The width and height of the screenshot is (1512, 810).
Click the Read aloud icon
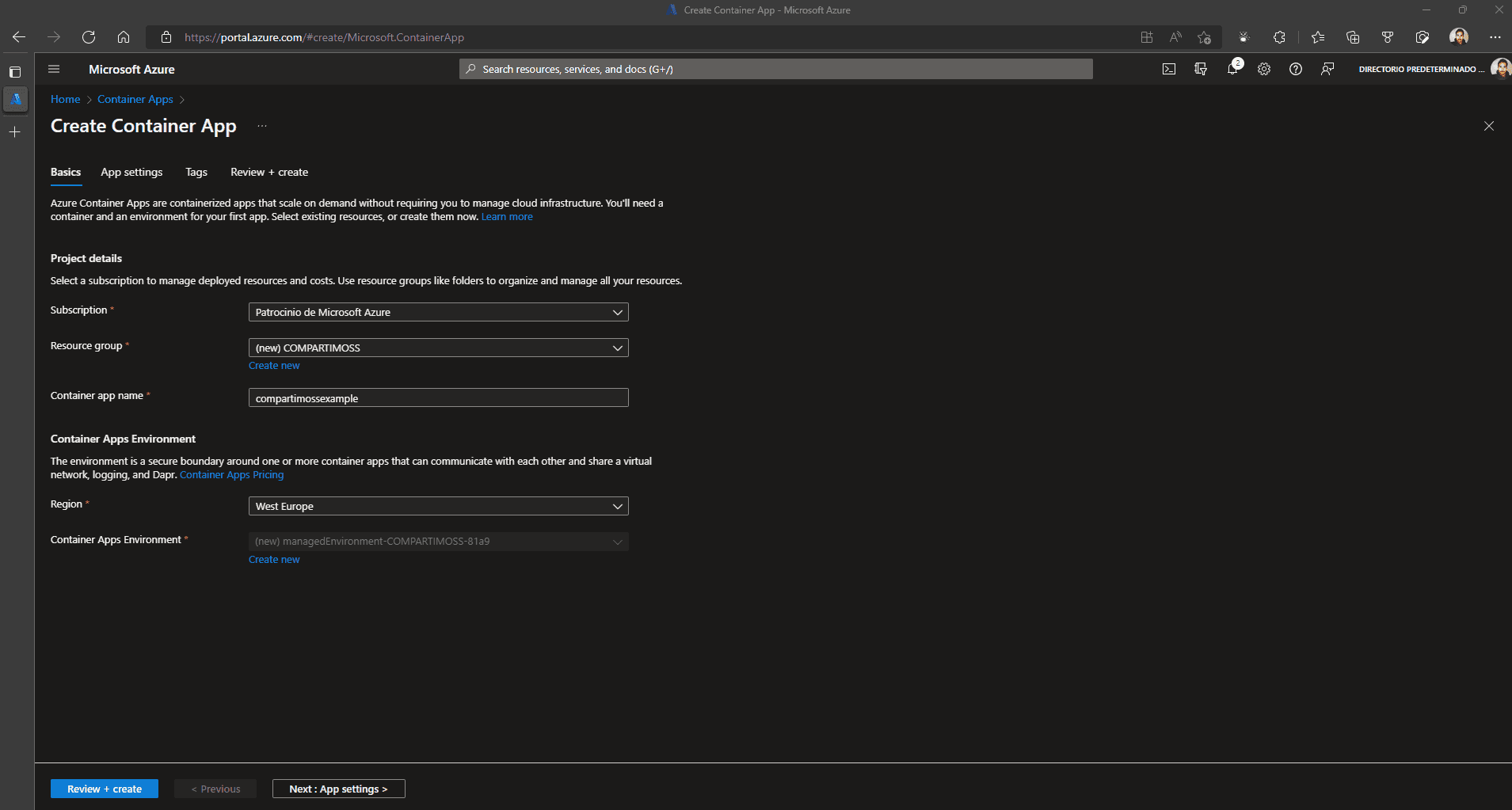[1175, 37]
